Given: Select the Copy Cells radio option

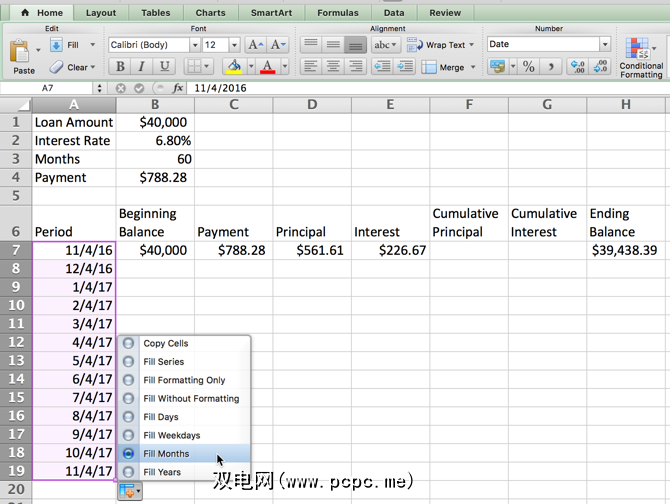Looking at the screenshot, I should (128, 343).
